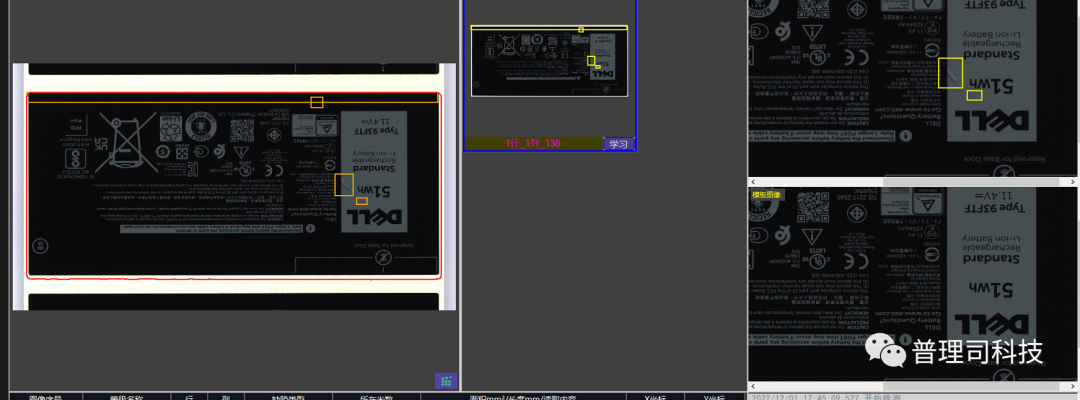Click the purple grid layout icon

(x=446, y=380)
